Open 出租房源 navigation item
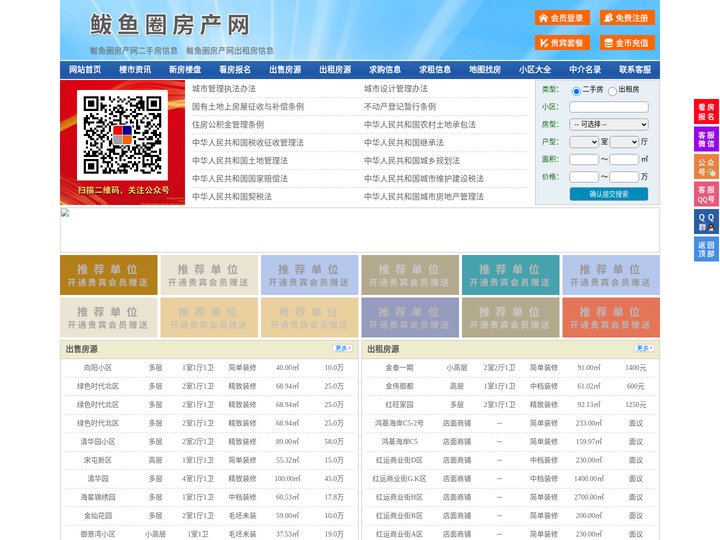Viewport: 720px width, 540px height. click(x=335, y=70)
